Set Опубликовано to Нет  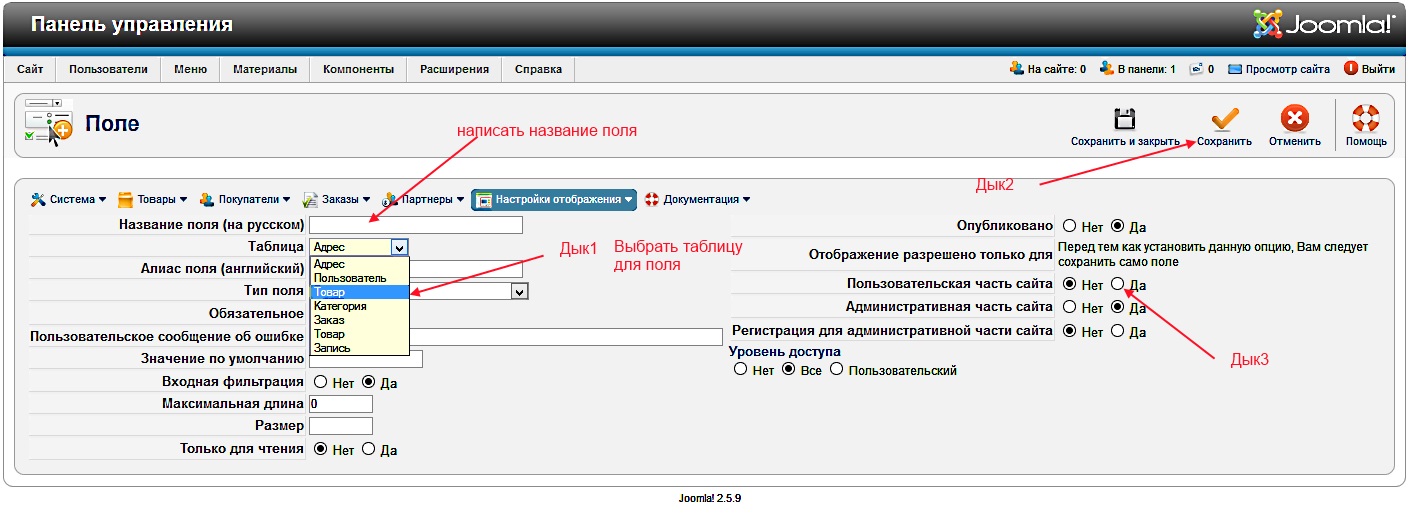click(x=1069, y=226)
